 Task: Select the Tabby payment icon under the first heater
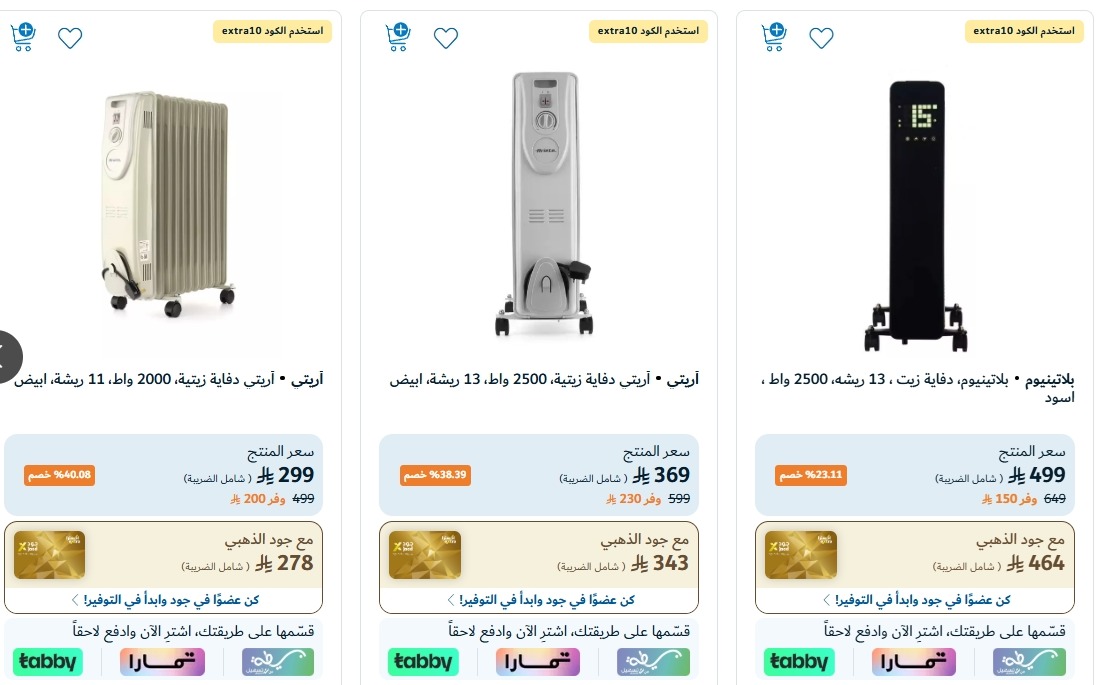[x=46, y=661]
